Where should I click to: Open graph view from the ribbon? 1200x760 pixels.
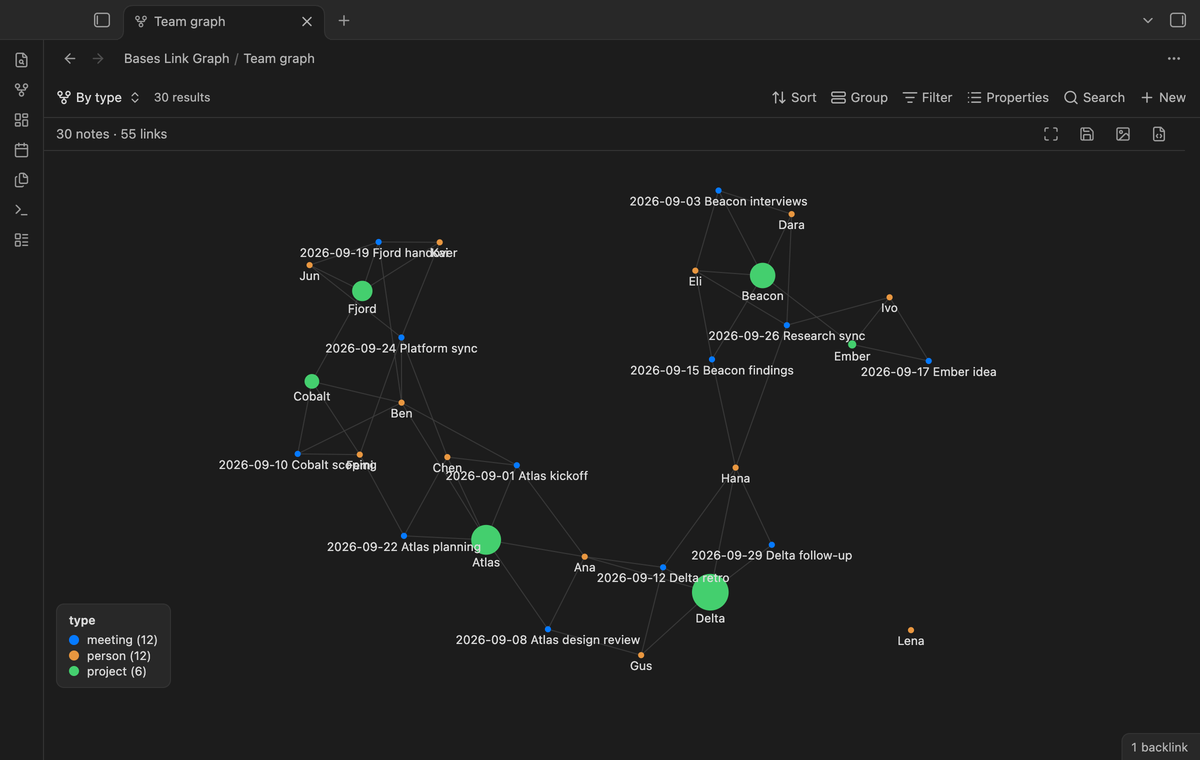(21, 90)
